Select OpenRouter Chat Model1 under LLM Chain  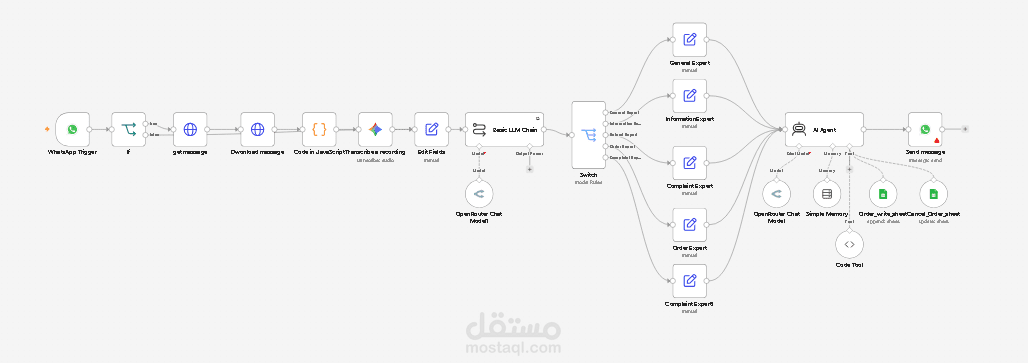(479, 194)
